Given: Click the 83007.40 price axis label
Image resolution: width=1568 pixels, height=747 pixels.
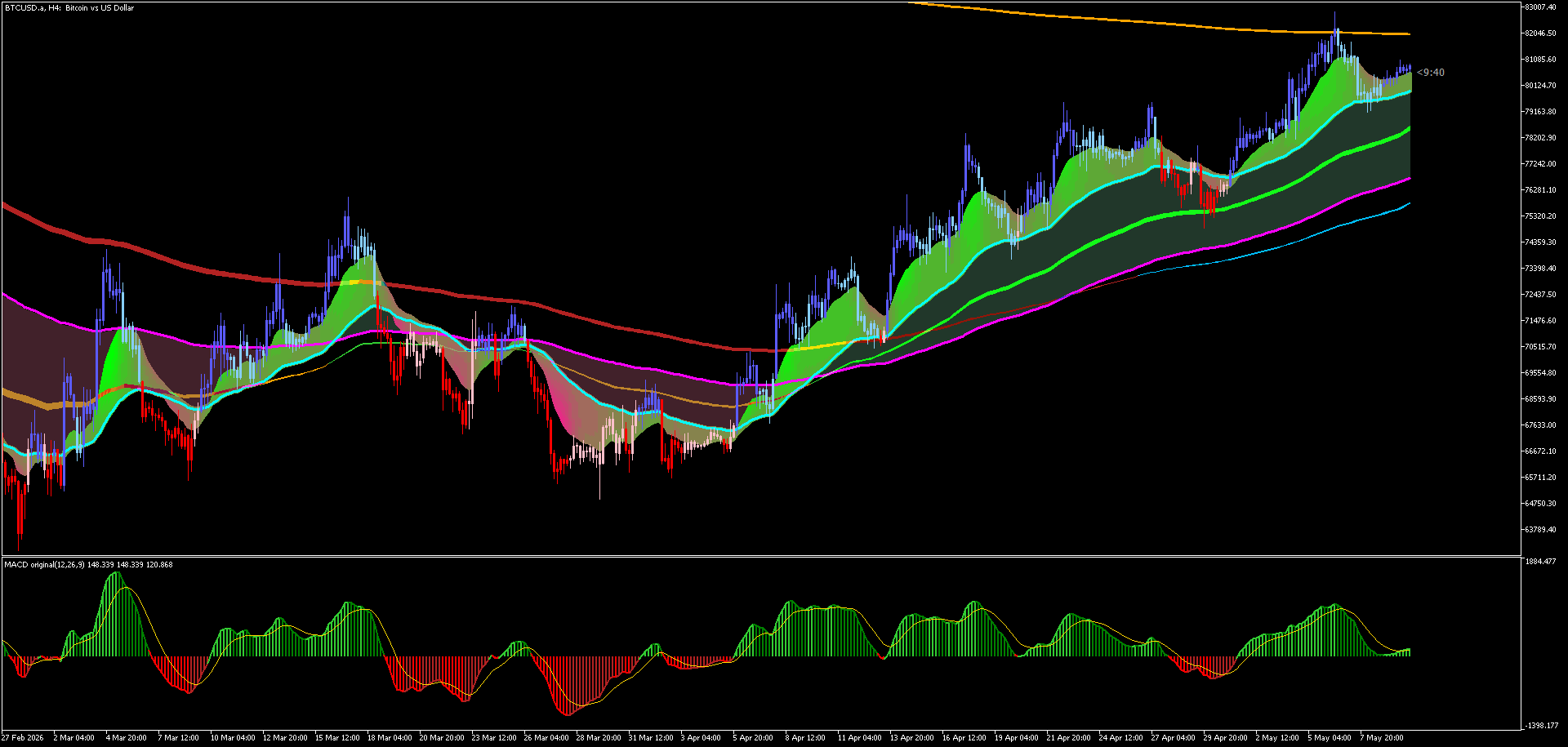Looking at the screenshot, I should coord(1540,7).
